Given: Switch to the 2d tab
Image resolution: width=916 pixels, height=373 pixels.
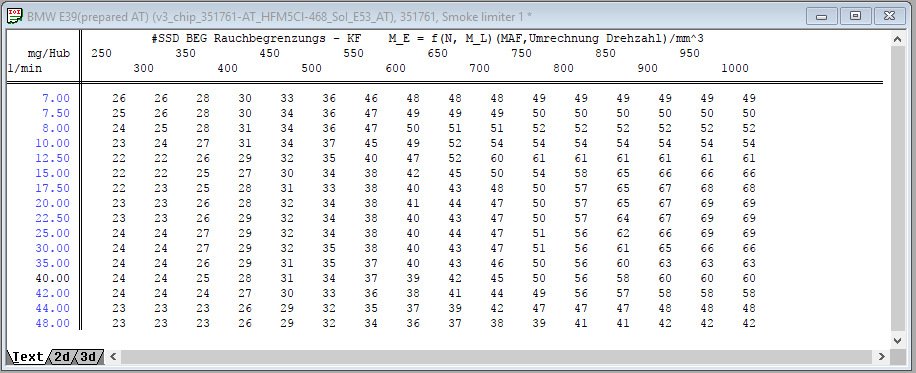Looking at the screenshot, I should (62, 356).
